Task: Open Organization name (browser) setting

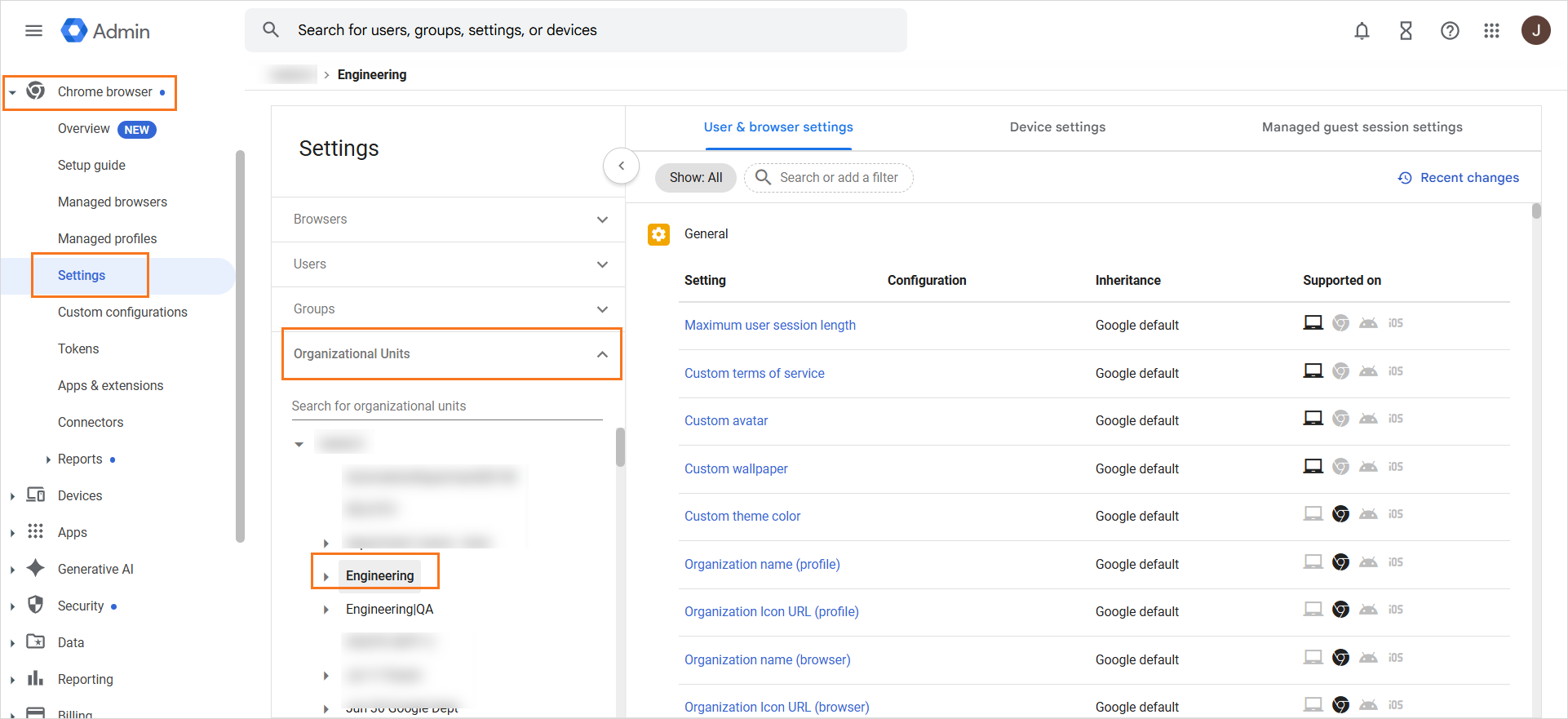Action: (768, 659)
